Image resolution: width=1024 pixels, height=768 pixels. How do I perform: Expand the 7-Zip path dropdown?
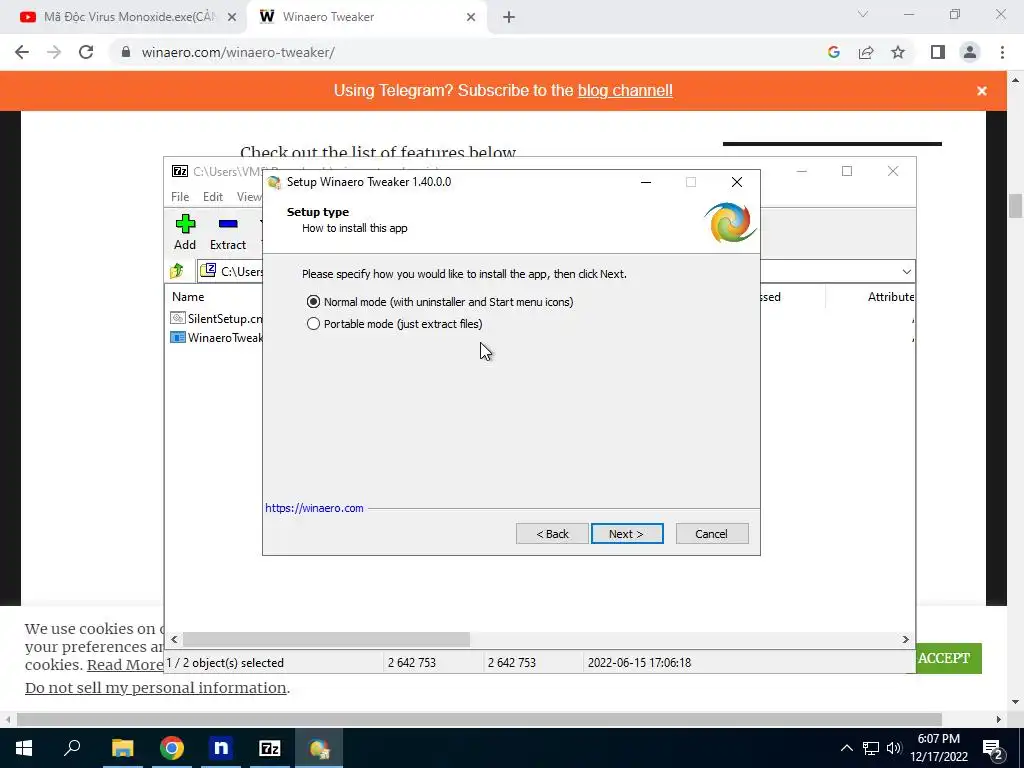pos(906,272)
